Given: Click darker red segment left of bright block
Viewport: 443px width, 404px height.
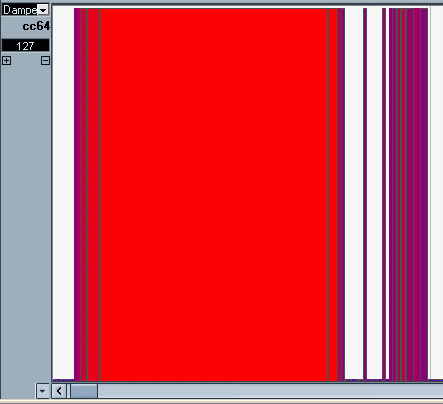Looking at the screenshot, I should pos(93,195).
